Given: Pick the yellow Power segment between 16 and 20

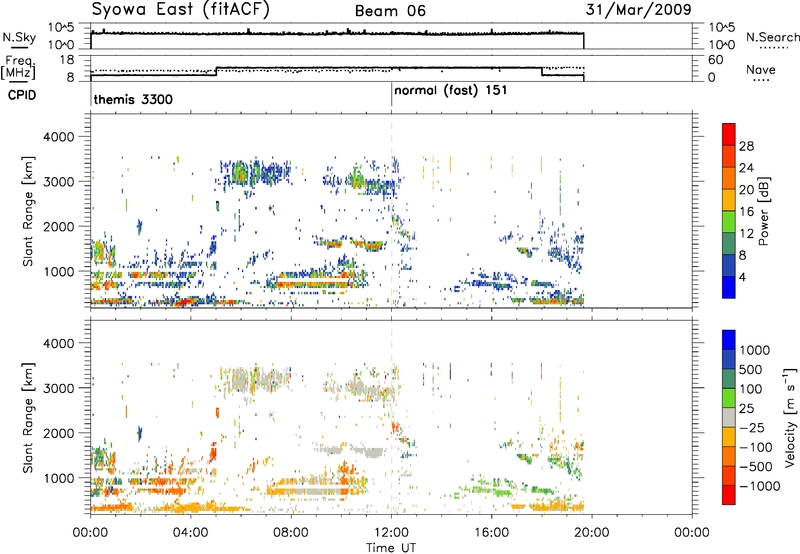Looking at the screenshot, I should pos(729,200).
